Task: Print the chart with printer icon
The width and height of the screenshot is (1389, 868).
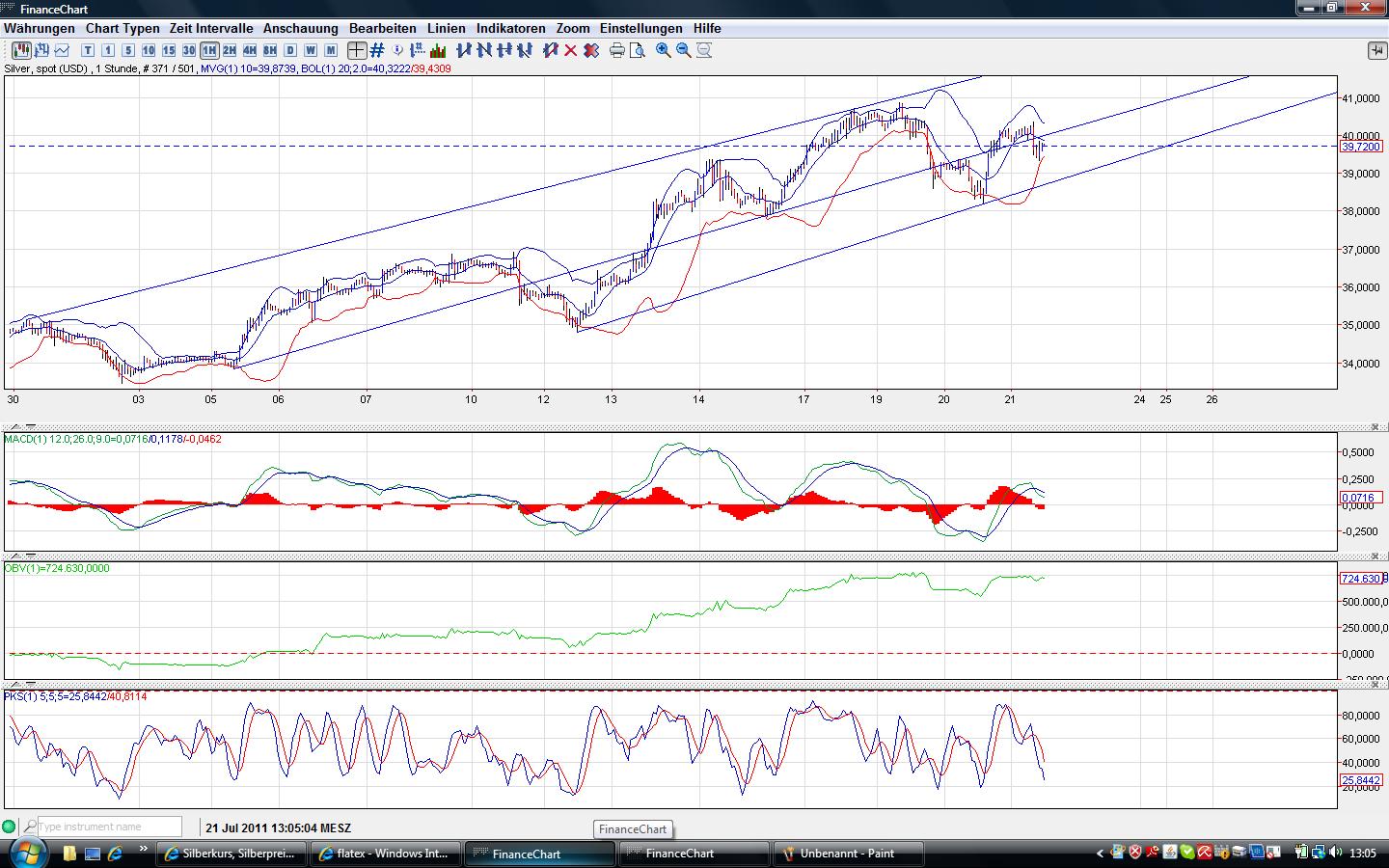Action: click(617, 50)
